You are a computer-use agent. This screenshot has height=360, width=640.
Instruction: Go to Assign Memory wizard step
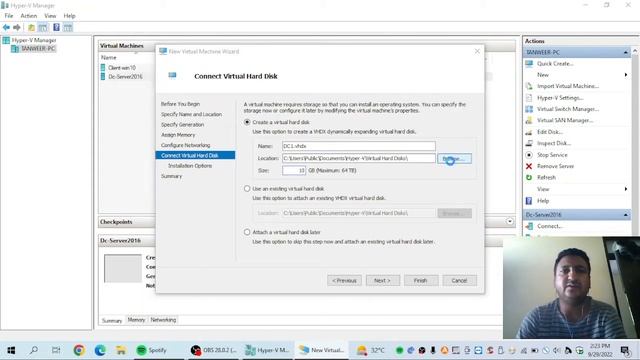[x=178, y=135]
